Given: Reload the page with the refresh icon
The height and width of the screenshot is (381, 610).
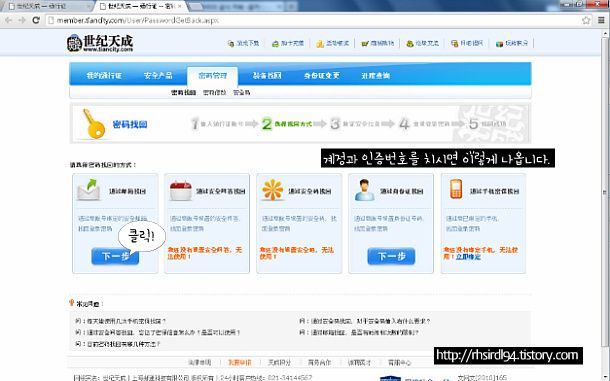Looking at the screenshot, I should 36,20.
